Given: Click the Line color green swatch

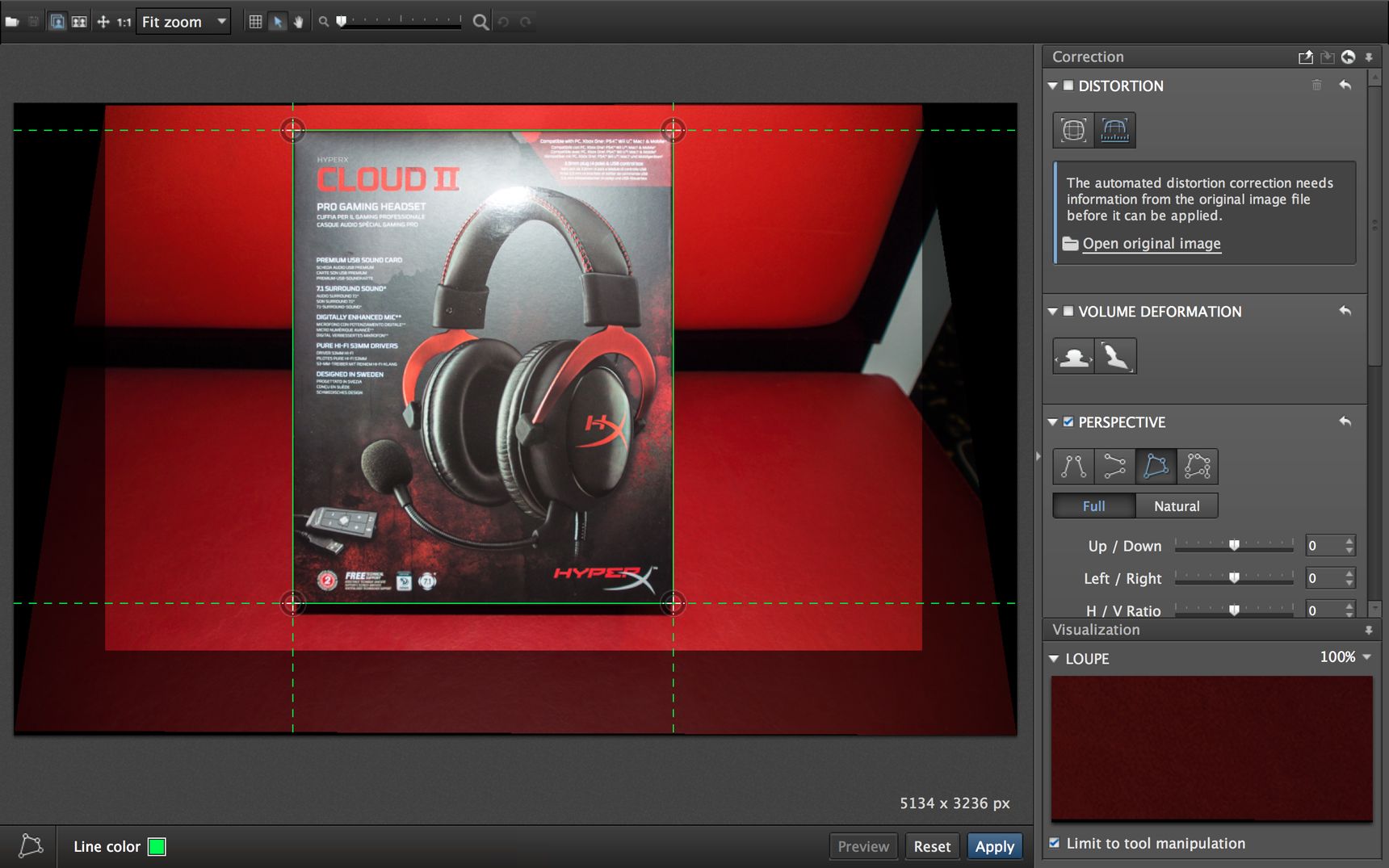Looking at the screenshot, I should tap(157, 846).
